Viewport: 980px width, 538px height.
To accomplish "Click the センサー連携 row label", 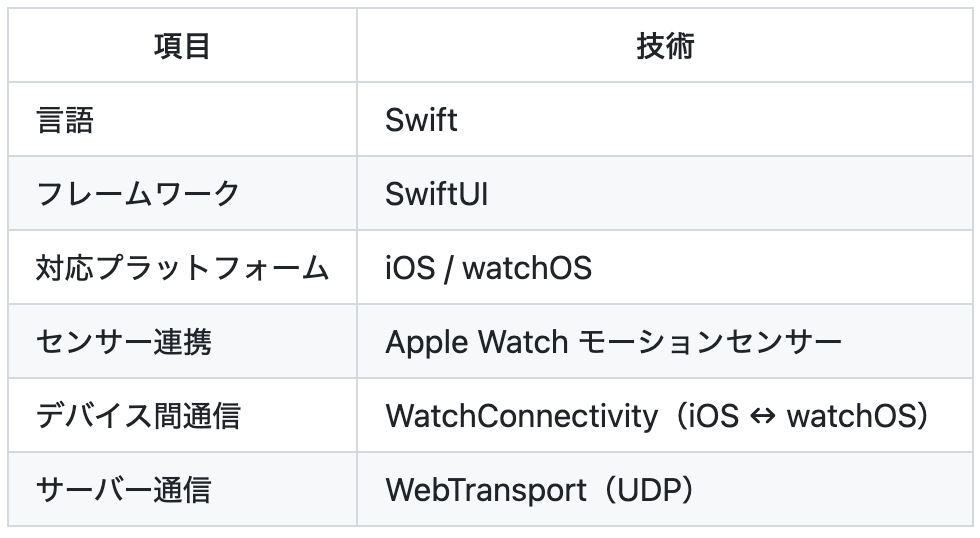I will pos(123,342).
